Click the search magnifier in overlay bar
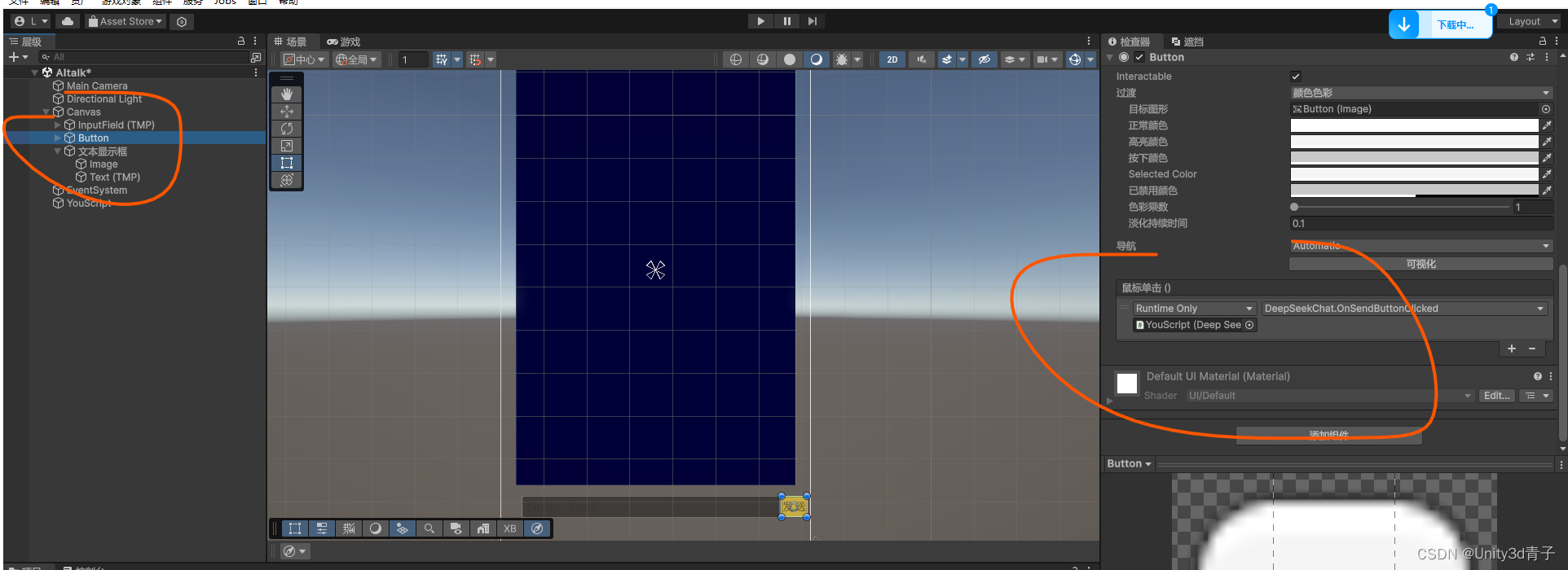The height and width of the screenshot is (570, 1568). pos(429,528)
